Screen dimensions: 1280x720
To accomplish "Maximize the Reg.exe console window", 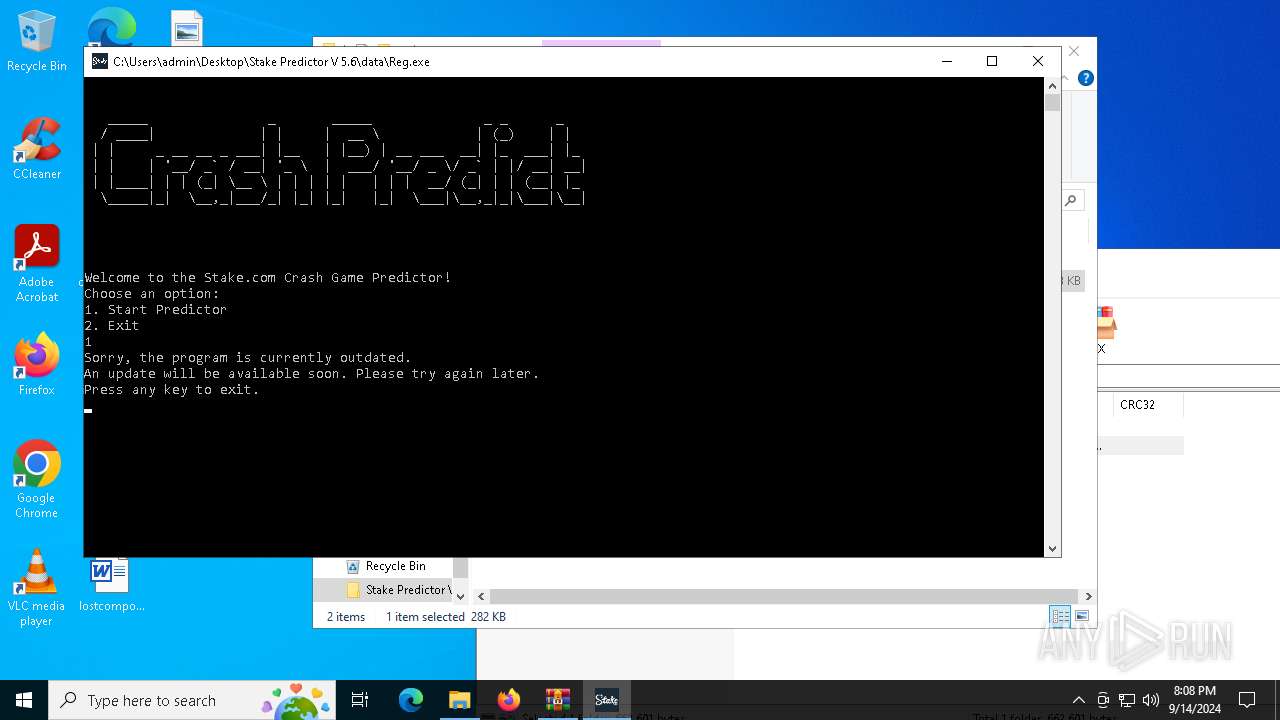I will pyautogui.click(x=992, y=61).
